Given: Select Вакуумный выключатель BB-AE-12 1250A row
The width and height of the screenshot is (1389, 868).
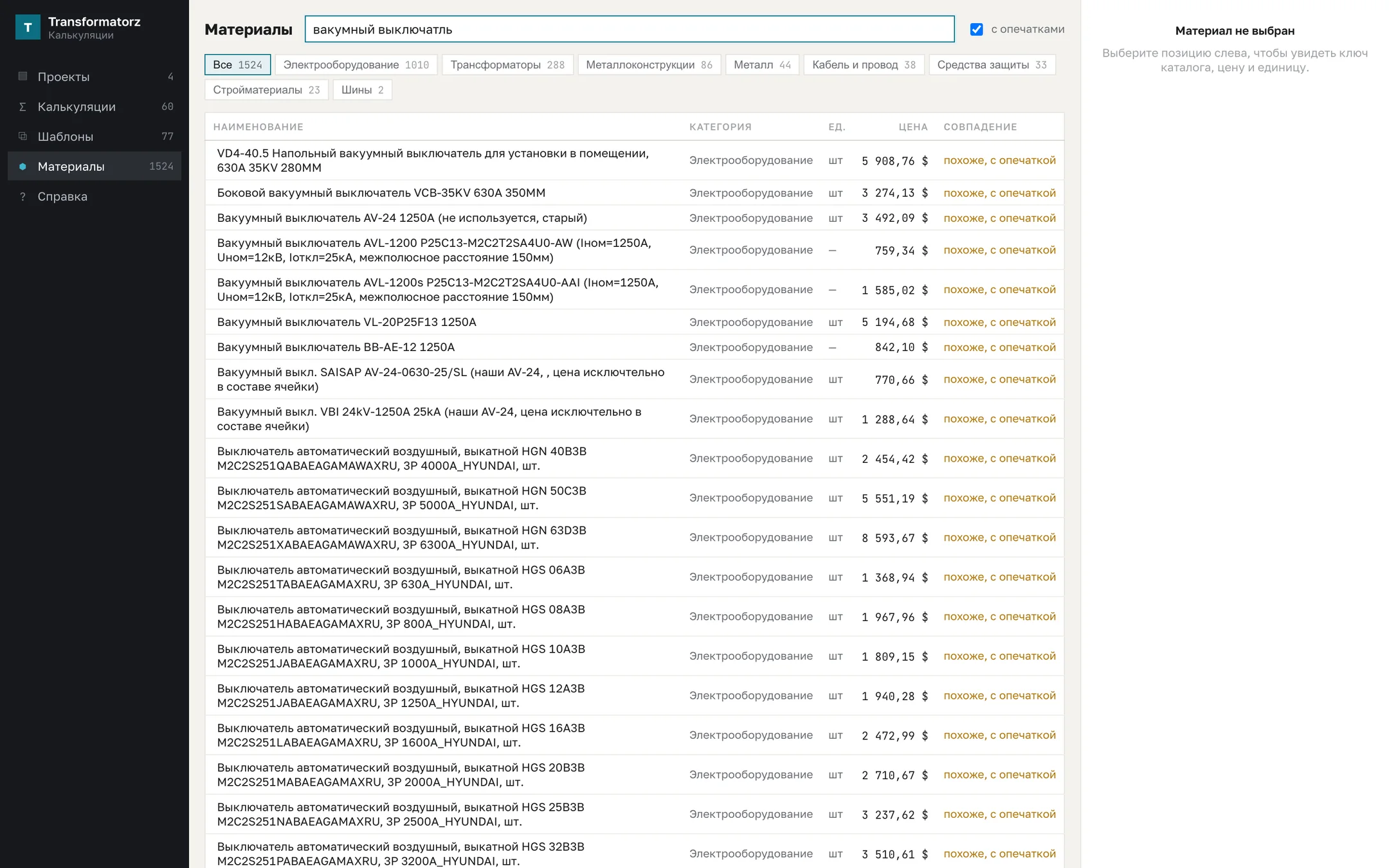Looking at the screenshot, I should point(634,347).
